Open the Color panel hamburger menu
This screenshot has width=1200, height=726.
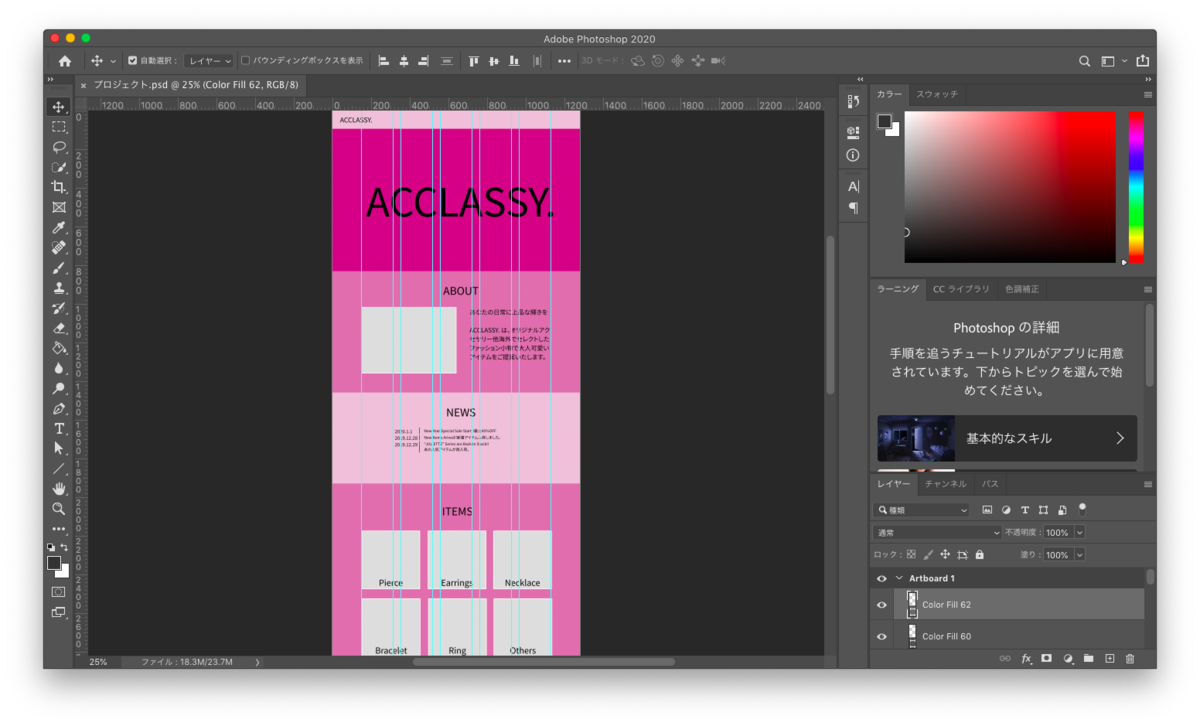click(1148, 95)
